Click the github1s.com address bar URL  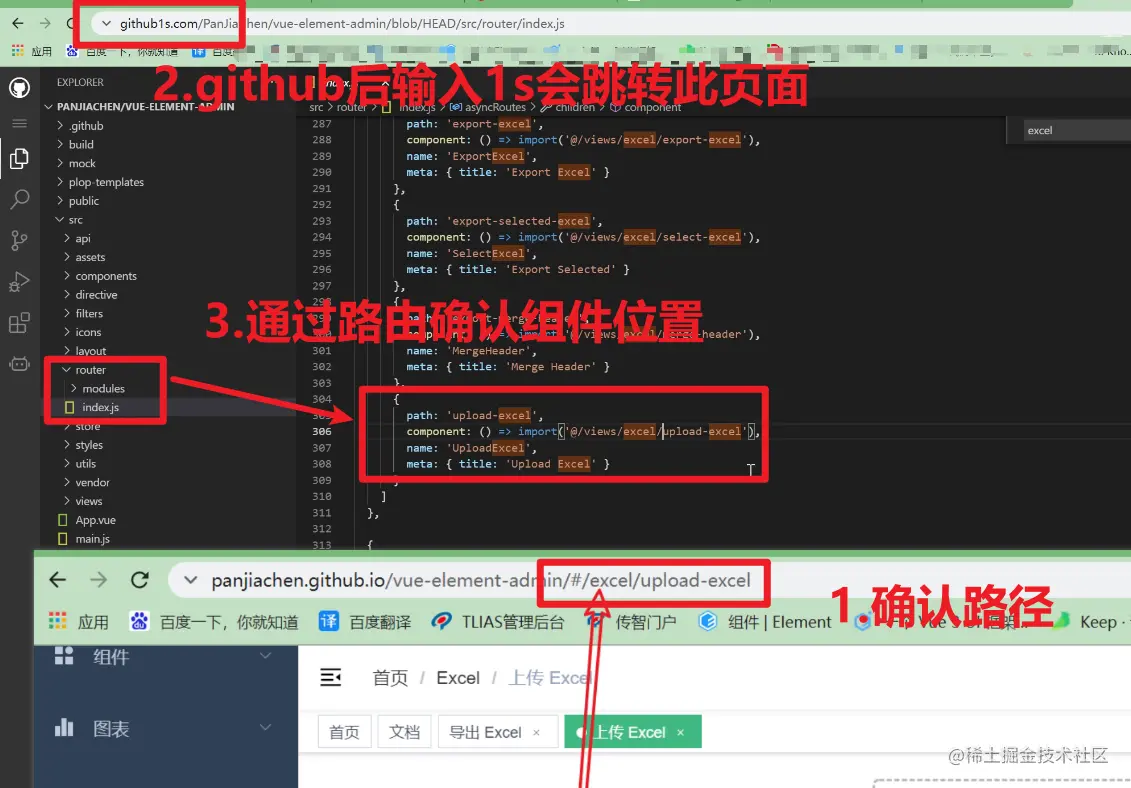click(342, 24)
